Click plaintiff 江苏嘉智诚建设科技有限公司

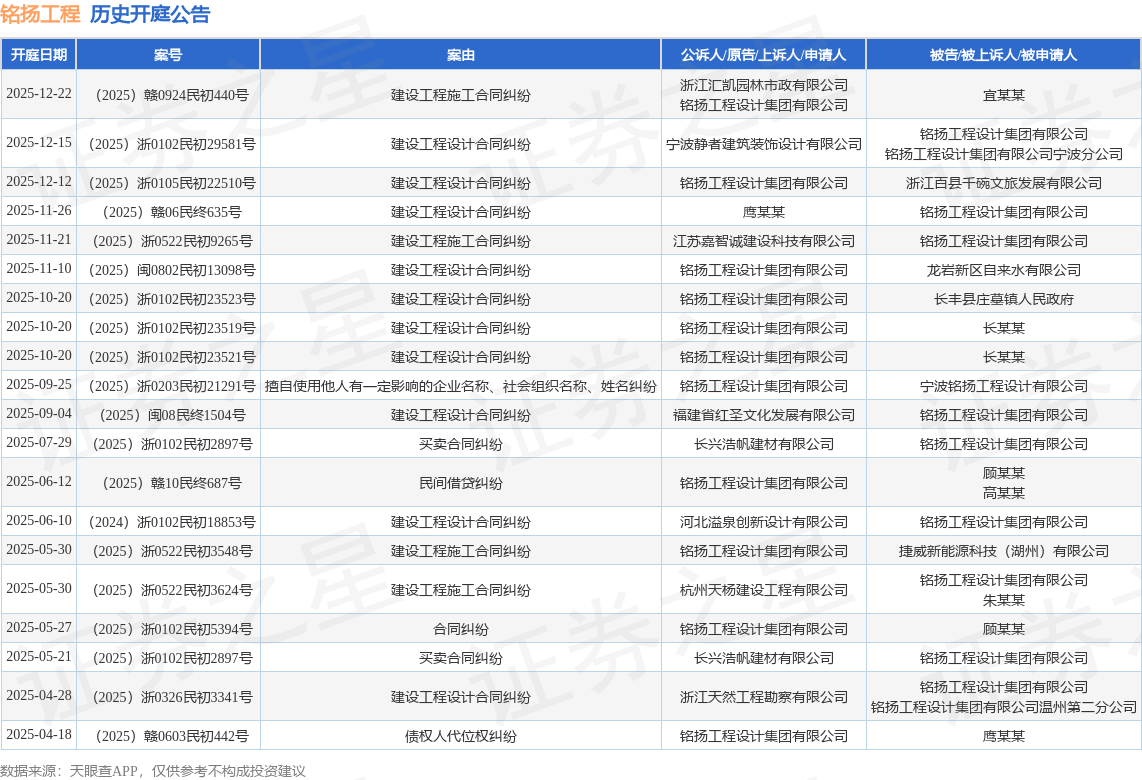(x=763, y=241)
